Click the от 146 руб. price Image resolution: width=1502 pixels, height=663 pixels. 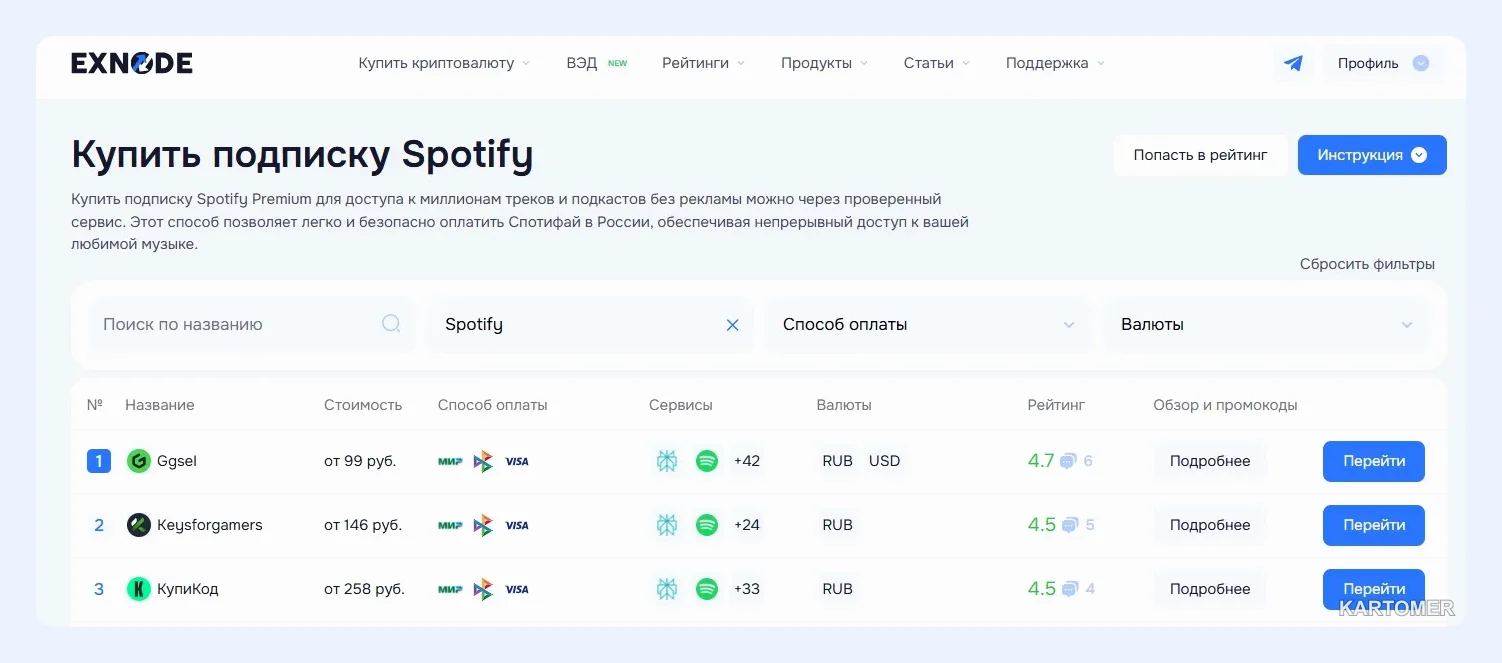pyautogui.click(x=363, y=525)
